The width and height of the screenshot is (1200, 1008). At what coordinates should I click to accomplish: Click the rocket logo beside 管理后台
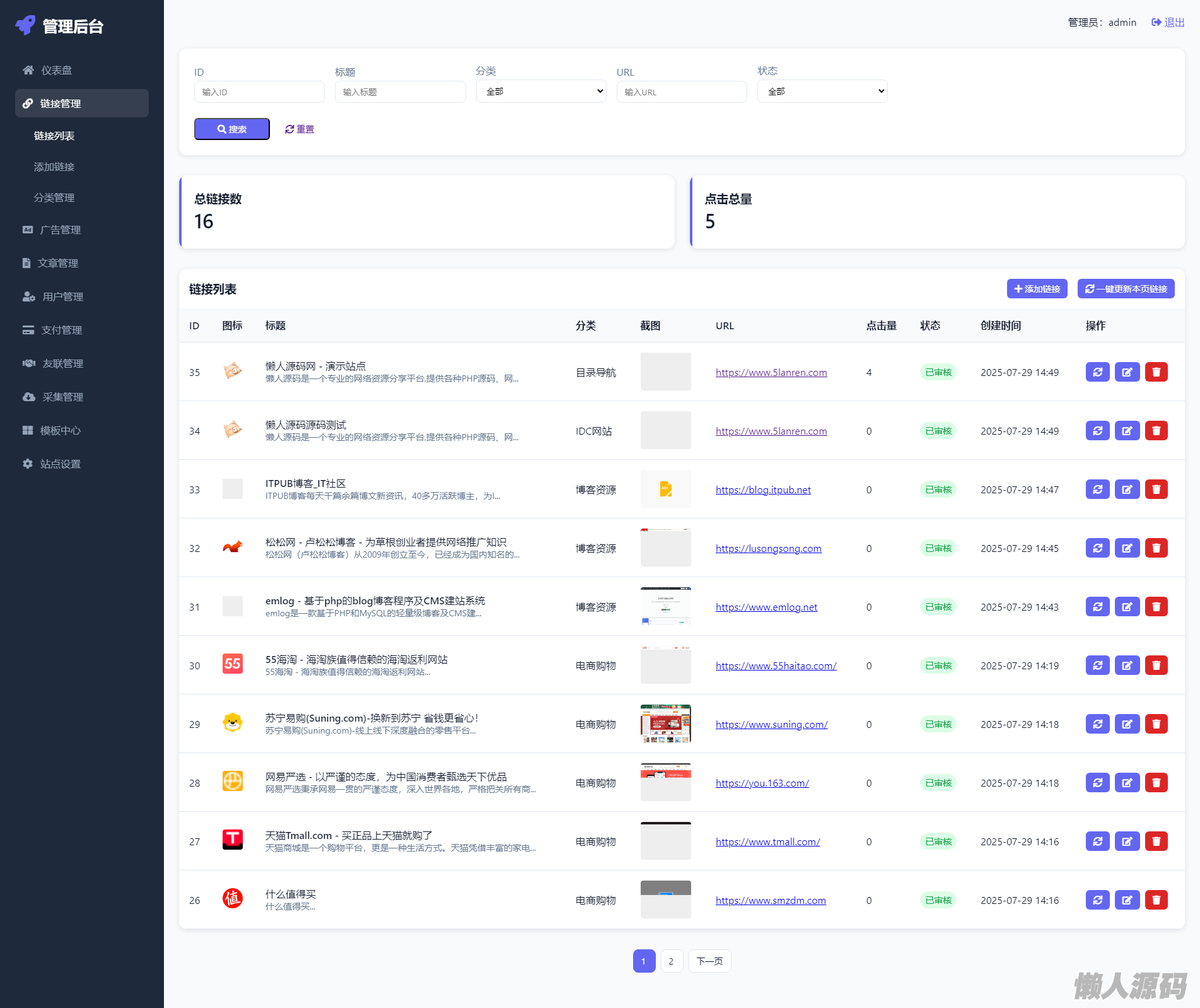coord(26,25)
